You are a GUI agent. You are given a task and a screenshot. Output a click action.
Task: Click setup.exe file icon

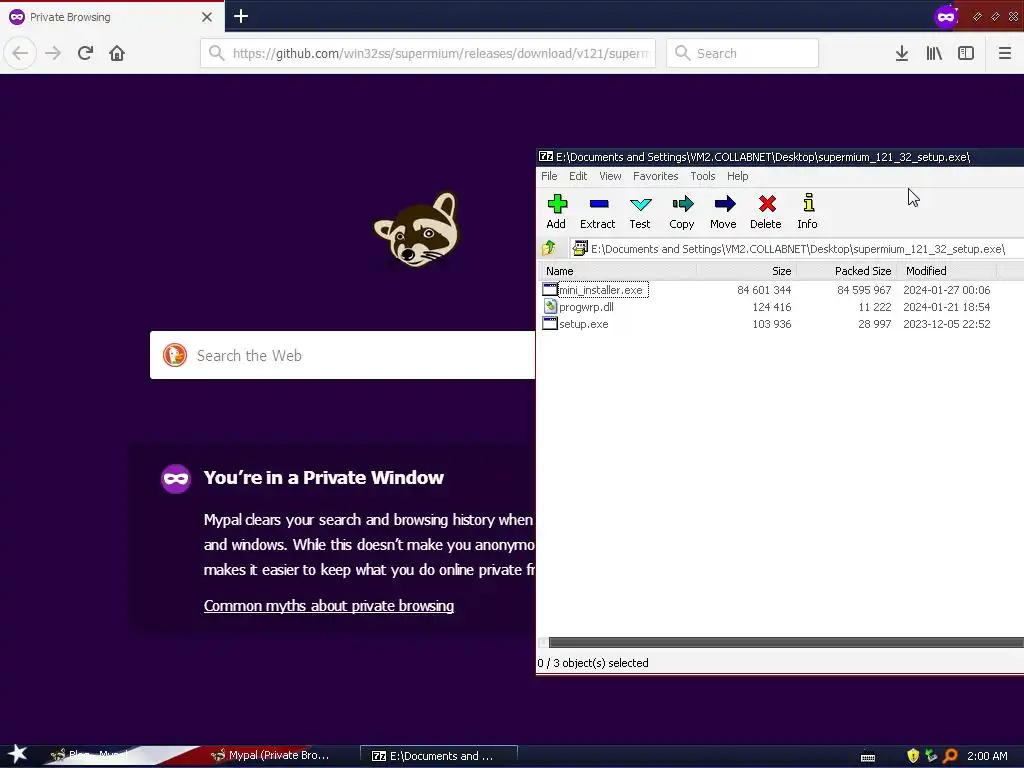coord(550,323)
